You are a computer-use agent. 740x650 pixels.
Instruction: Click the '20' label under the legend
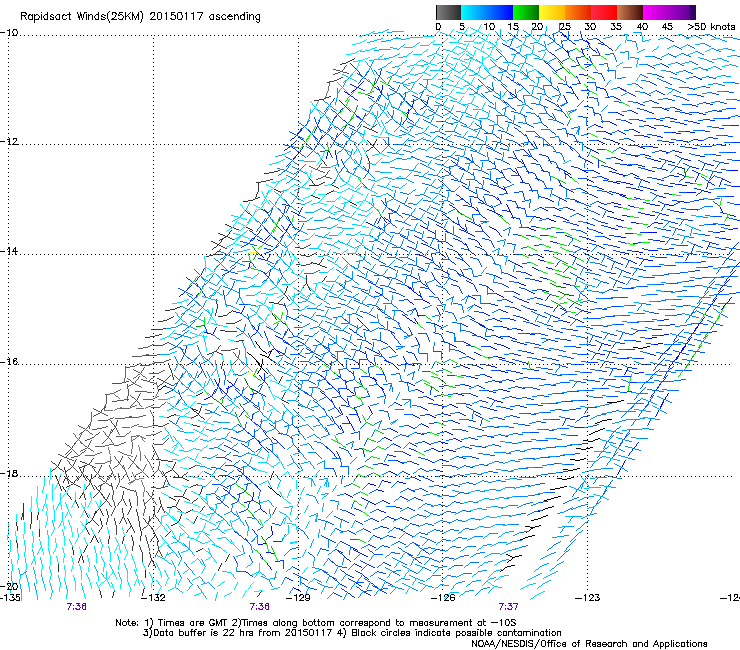(x=537, y=27)
